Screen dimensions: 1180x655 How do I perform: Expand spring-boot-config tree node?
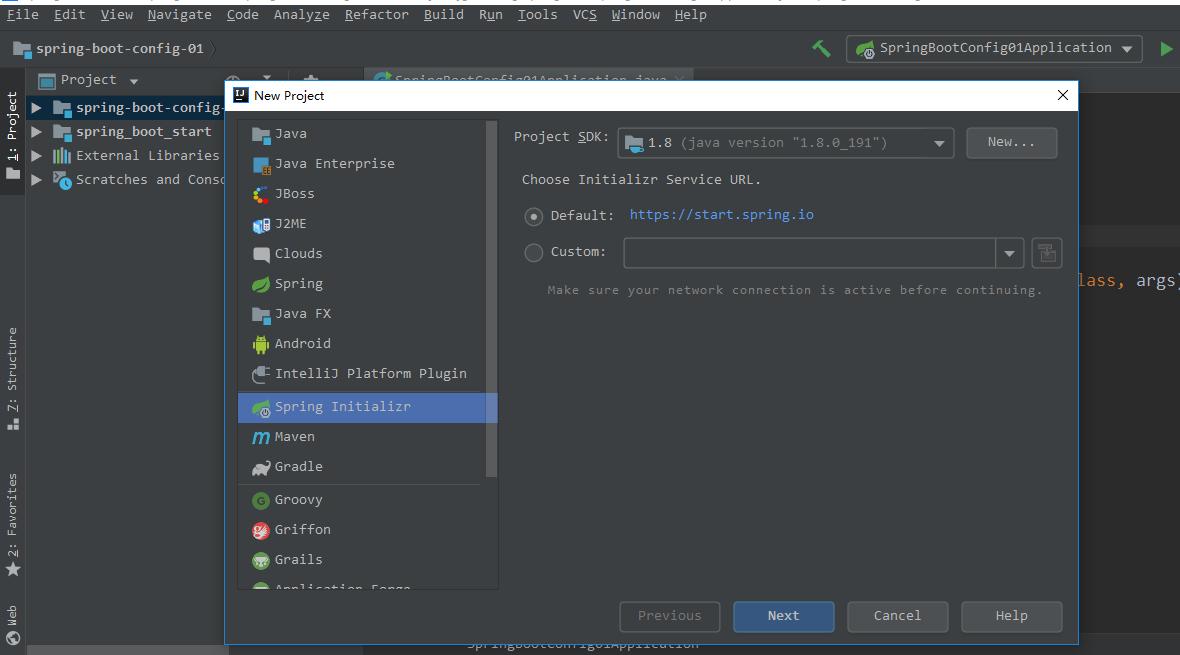pyautogui.click(x=36, y=108)
